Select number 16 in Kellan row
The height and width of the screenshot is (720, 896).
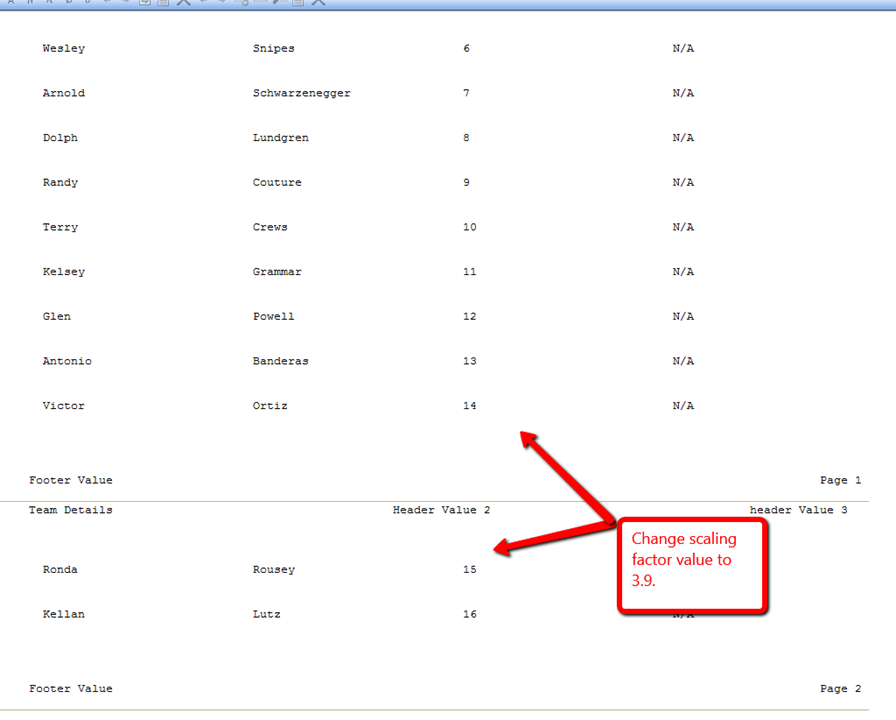click(x=469, y=615)
